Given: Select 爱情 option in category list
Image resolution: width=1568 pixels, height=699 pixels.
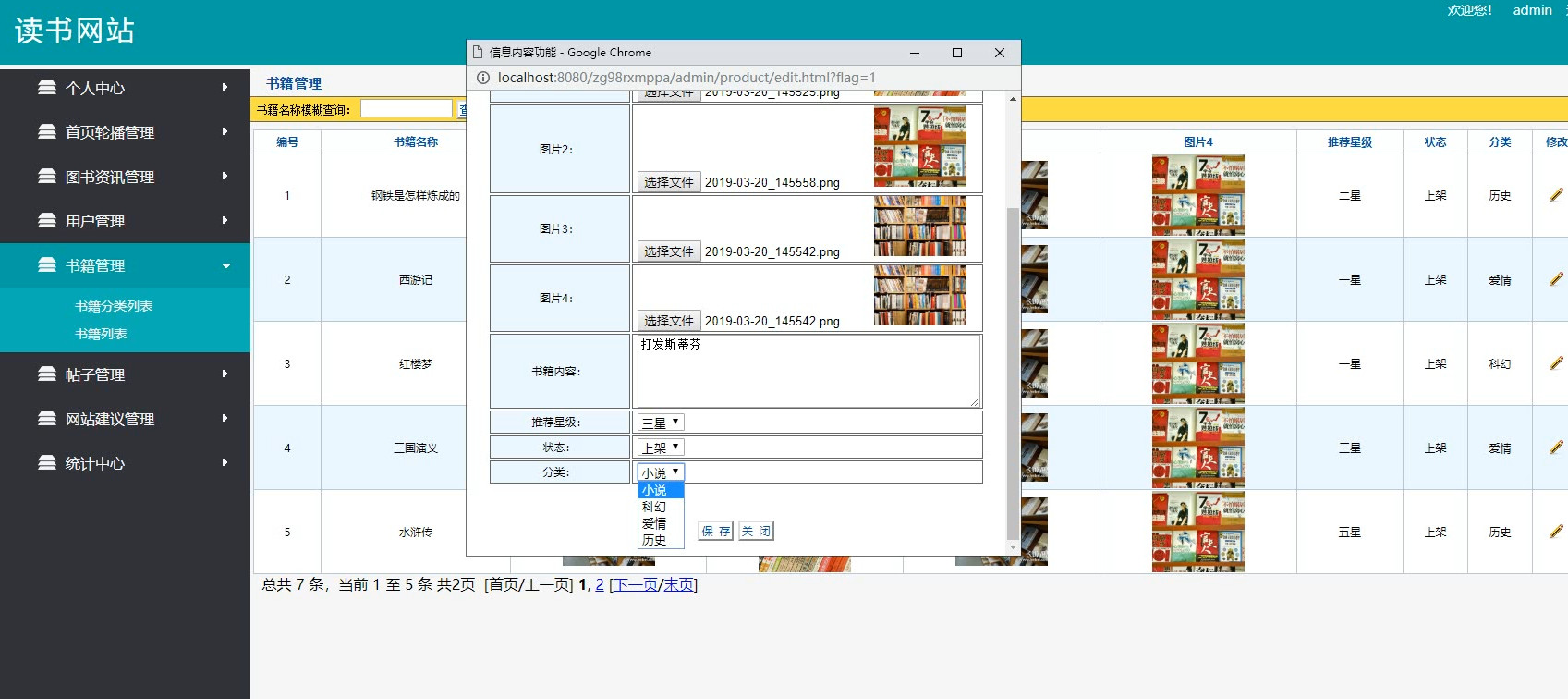Looking at the screenshot, I should tap(661, 523).
